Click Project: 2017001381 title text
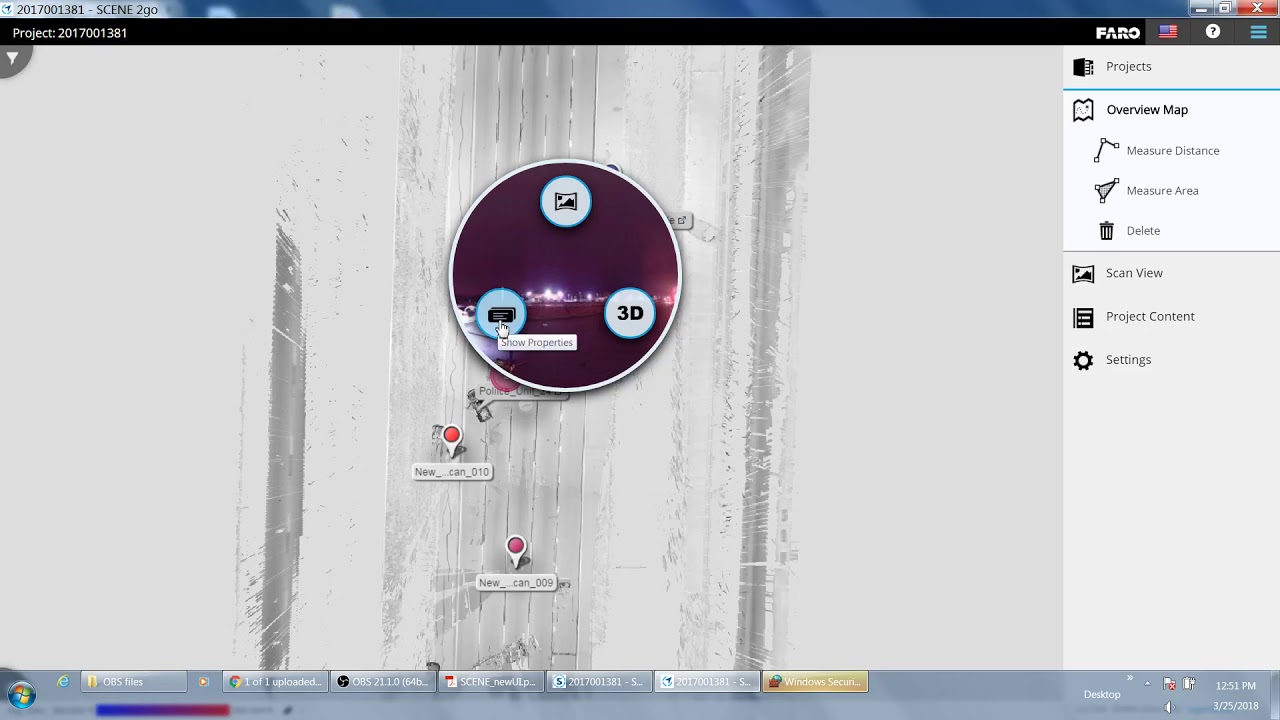This screenshot has width=1280, height=720. tap(70, 33)
